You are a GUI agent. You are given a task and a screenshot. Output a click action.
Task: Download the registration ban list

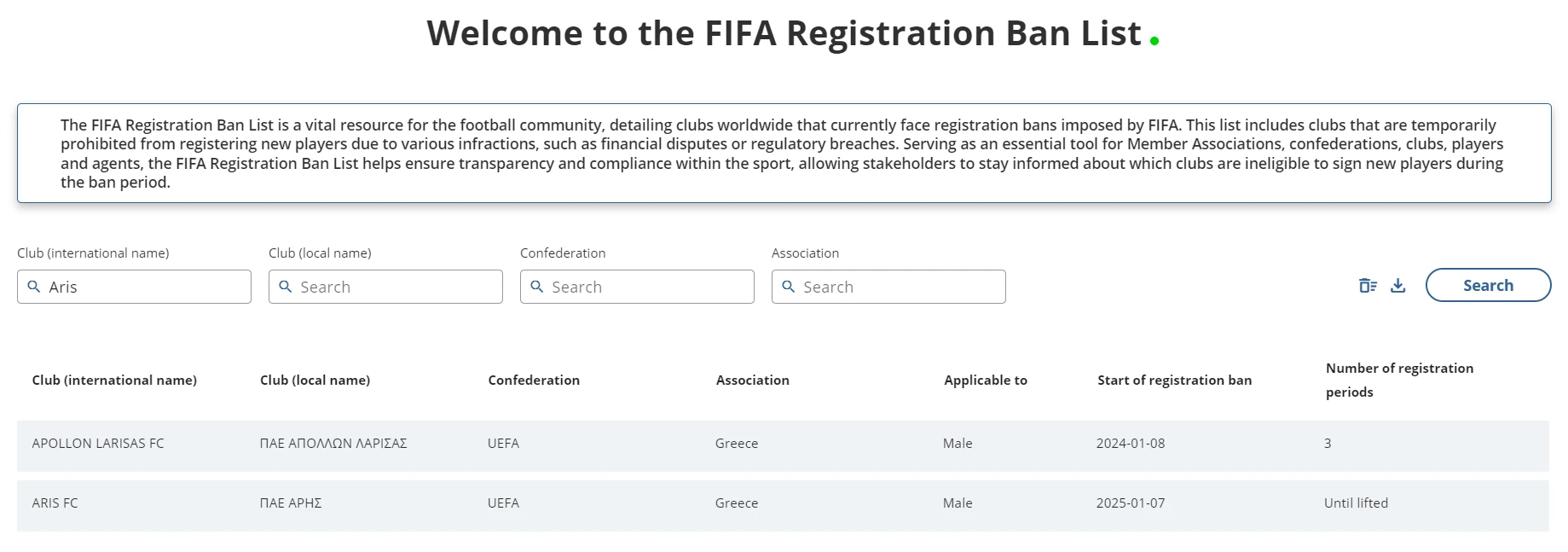click(1398, 285)
